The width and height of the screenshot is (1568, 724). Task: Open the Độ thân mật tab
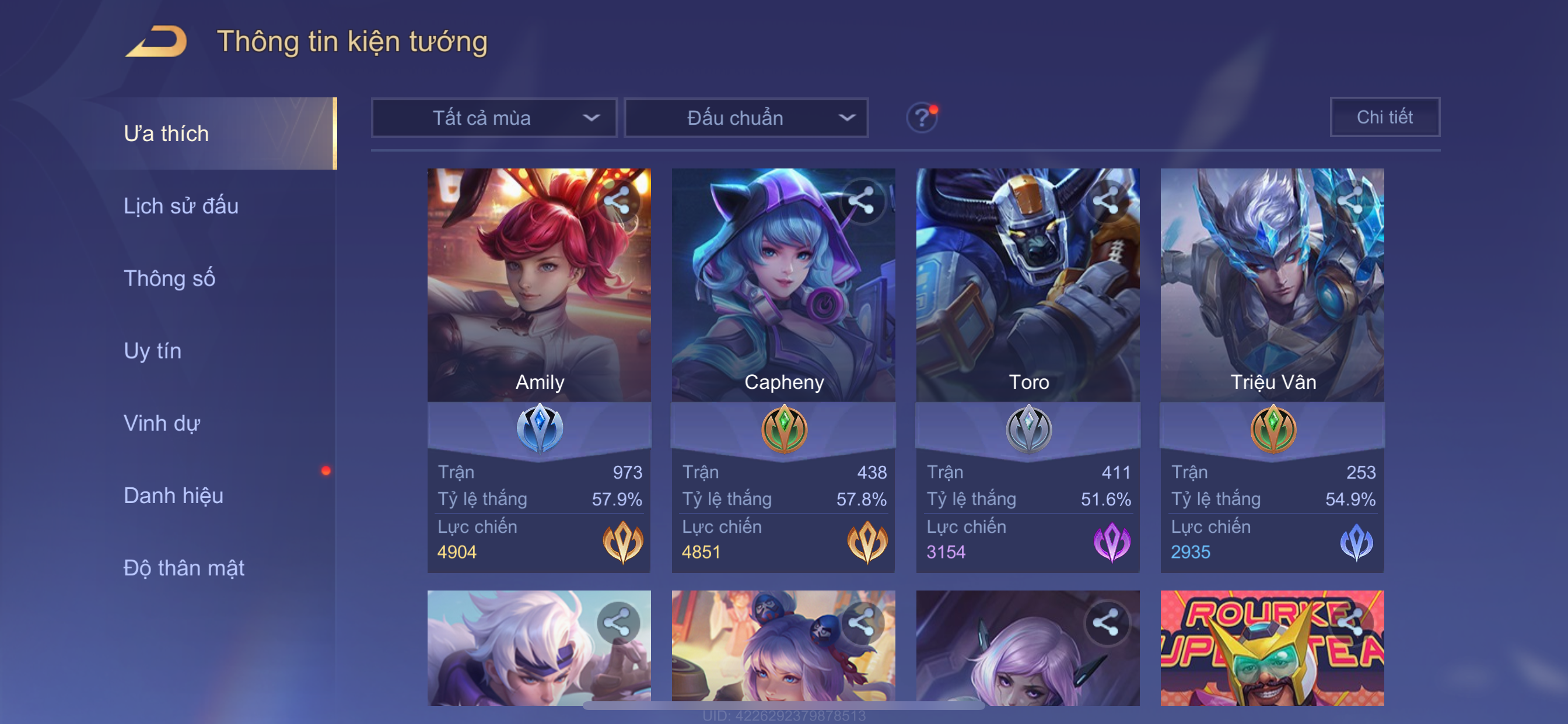[x=184, y=568]
